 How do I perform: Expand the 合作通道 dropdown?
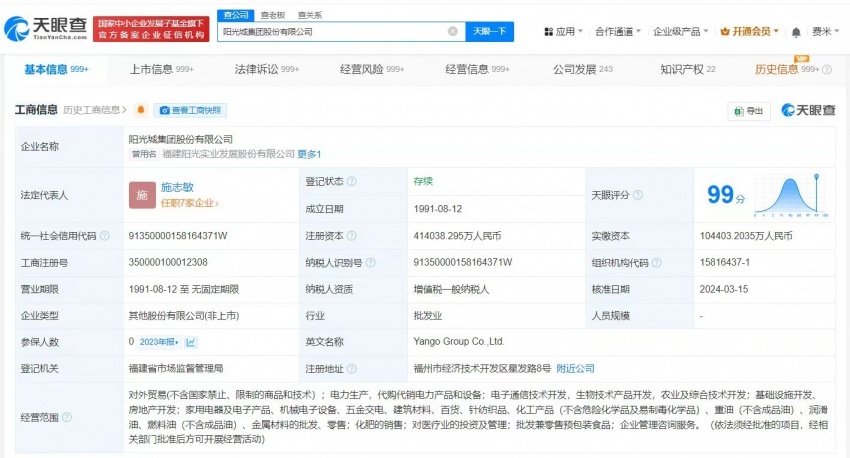coord(618,31)
